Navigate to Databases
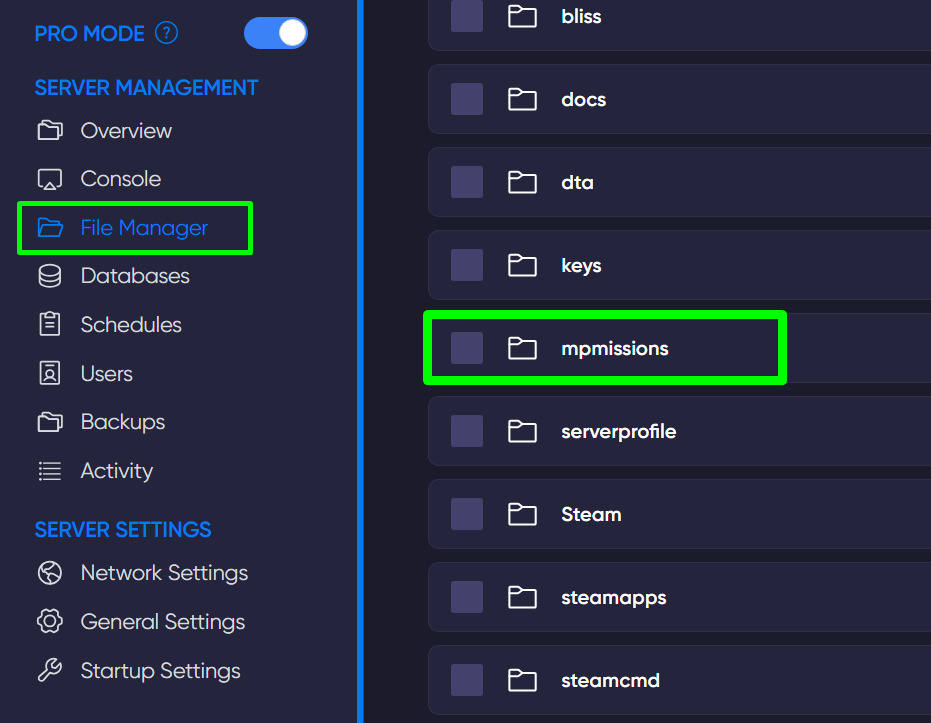931x723 pixels. pos(135,276)
